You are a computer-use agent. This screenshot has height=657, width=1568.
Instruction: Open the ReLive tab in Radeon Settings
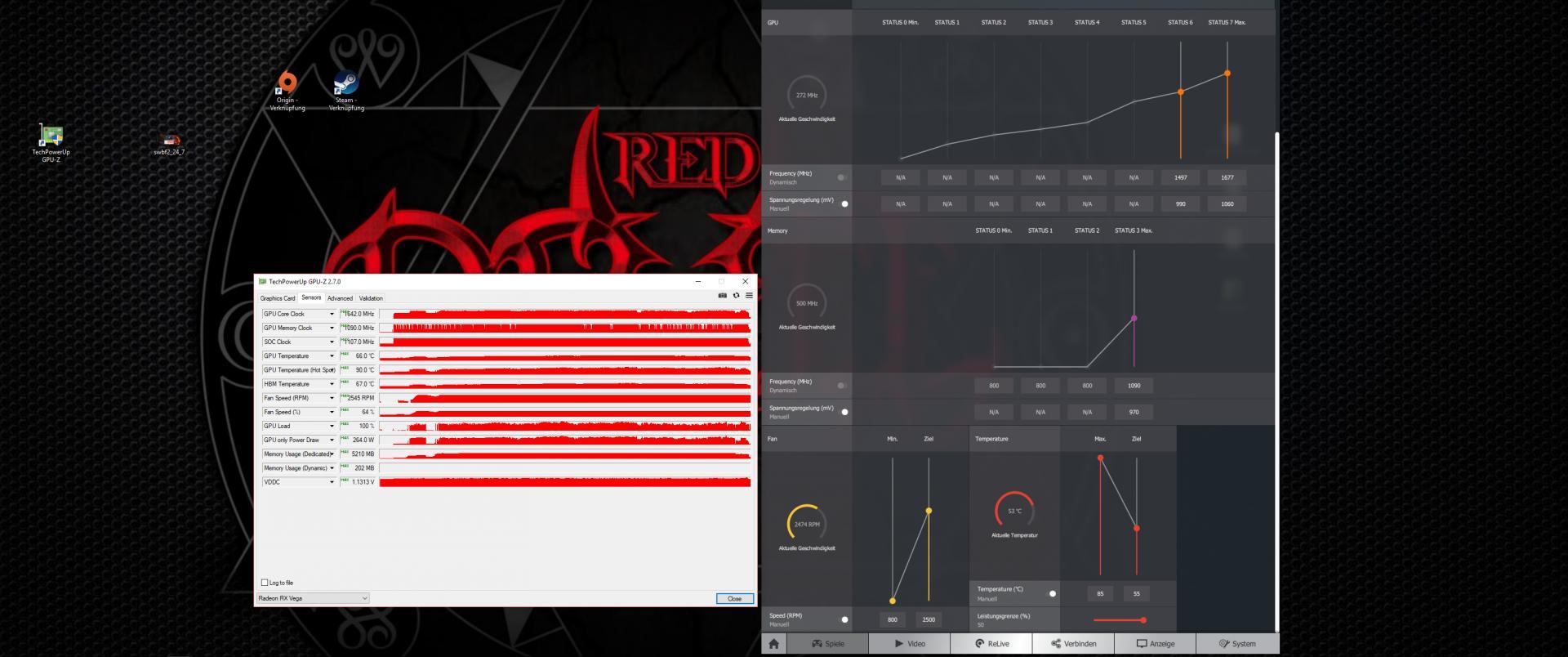991,644
